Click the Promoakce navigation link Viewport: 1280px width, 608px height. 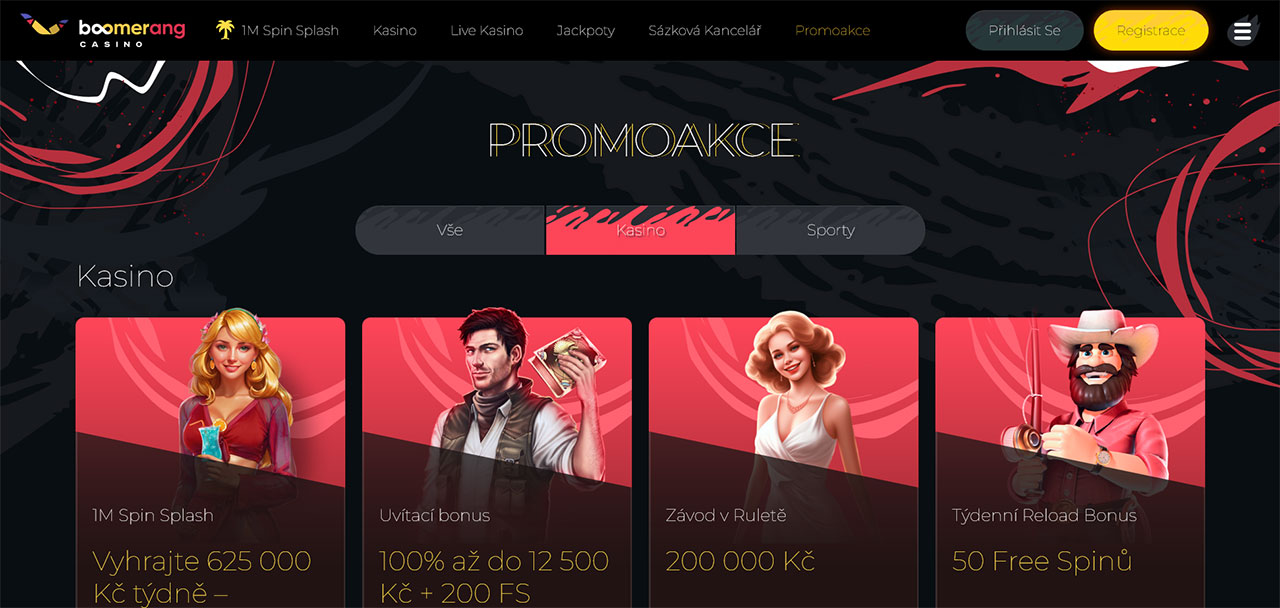click(832, 30)
